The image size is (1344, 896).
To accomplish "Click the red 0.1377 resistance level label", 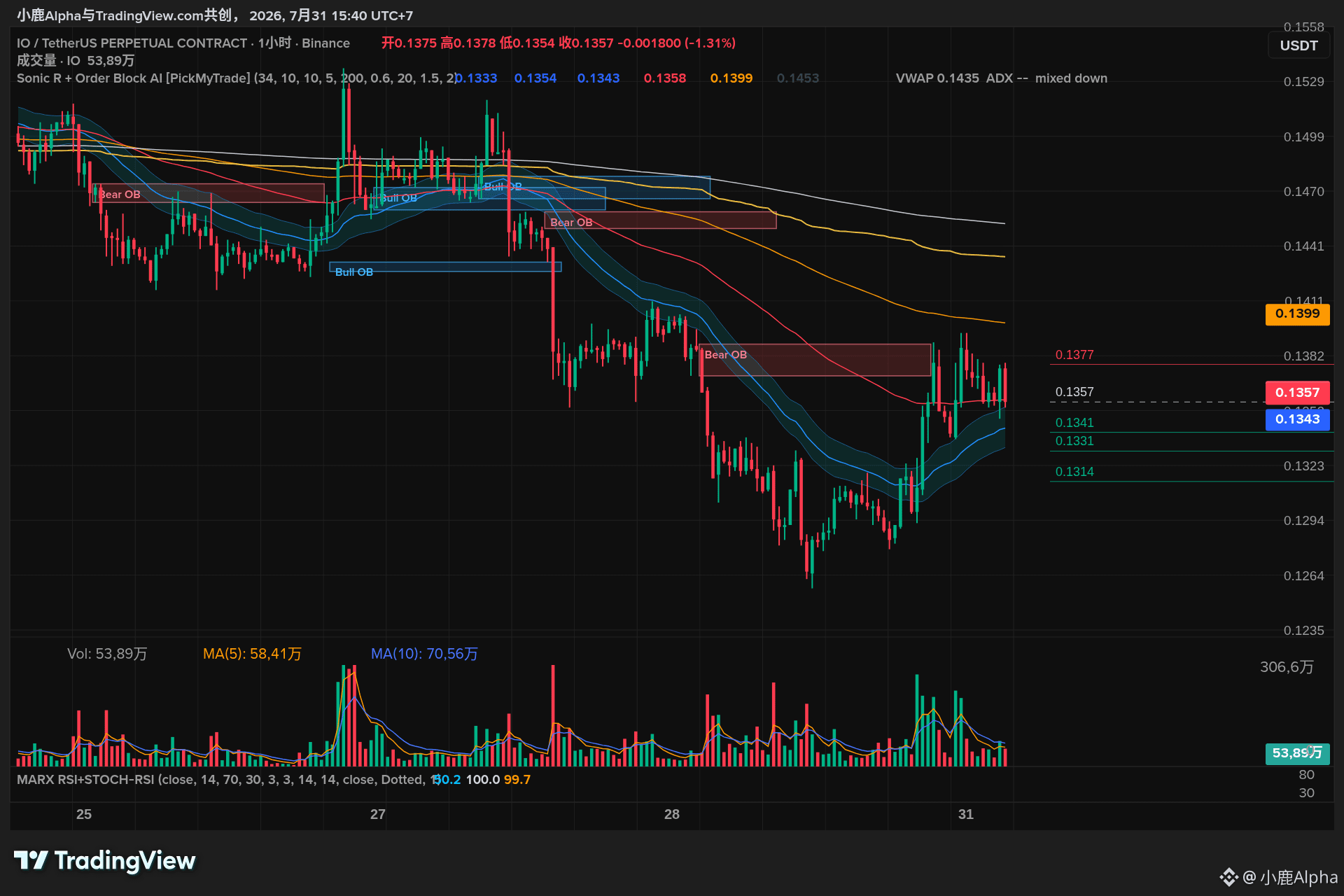I will [x=1074, y=355].
